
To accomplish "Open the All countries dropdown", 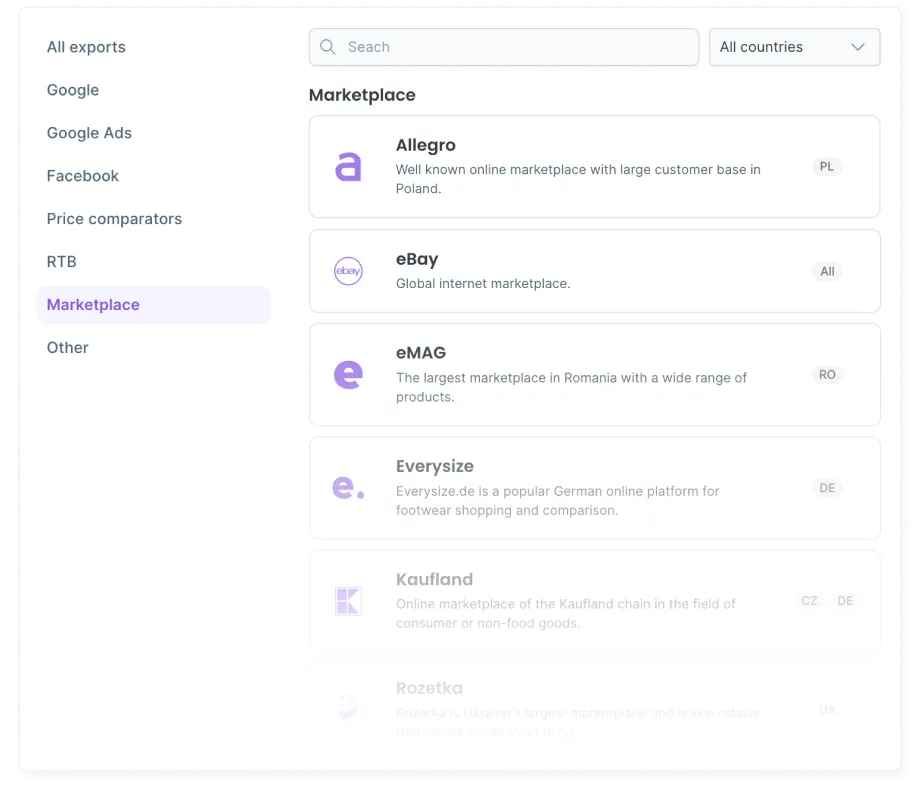I will click(794, 47).
